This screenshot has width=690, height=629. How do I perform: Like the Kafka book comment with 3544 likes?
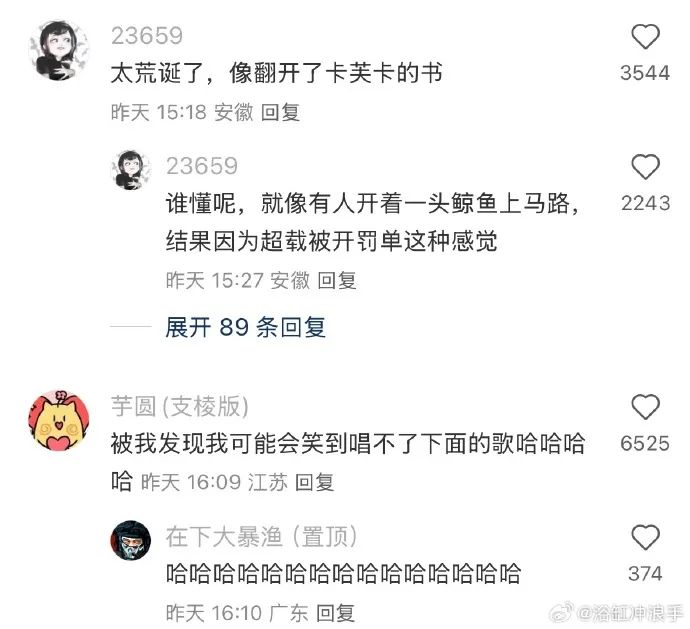(x=645, y=37)
